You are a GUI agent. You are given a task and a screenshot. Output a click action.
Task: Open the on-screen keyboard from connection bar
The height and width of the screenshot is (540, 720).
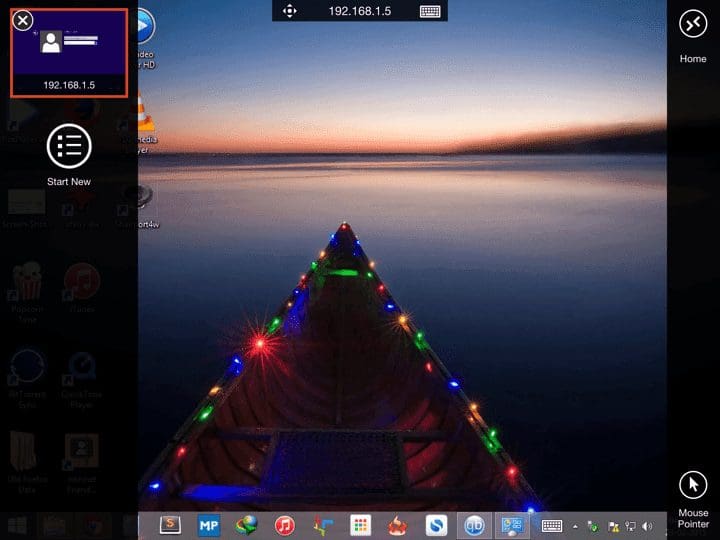(430, 11)
